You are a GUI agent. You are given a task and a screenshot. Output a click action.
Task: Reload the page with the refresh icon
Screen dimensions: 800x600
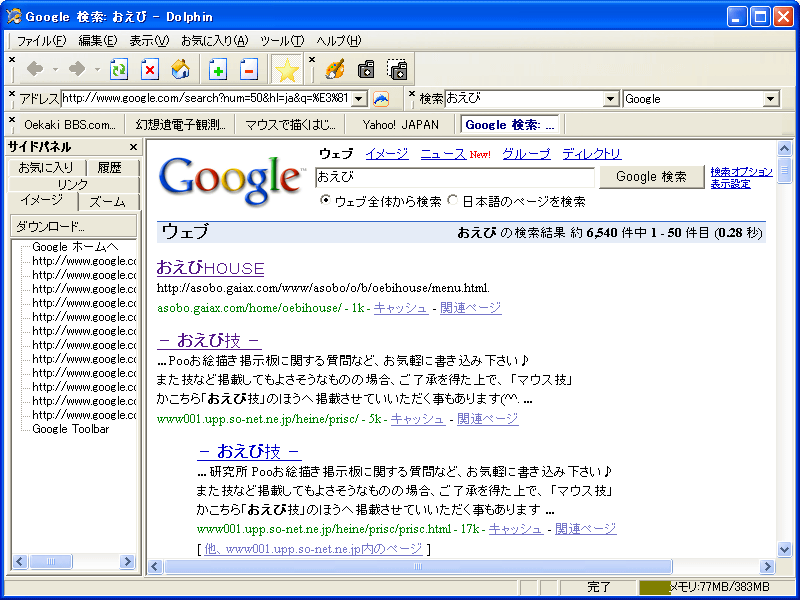[119, 69]
